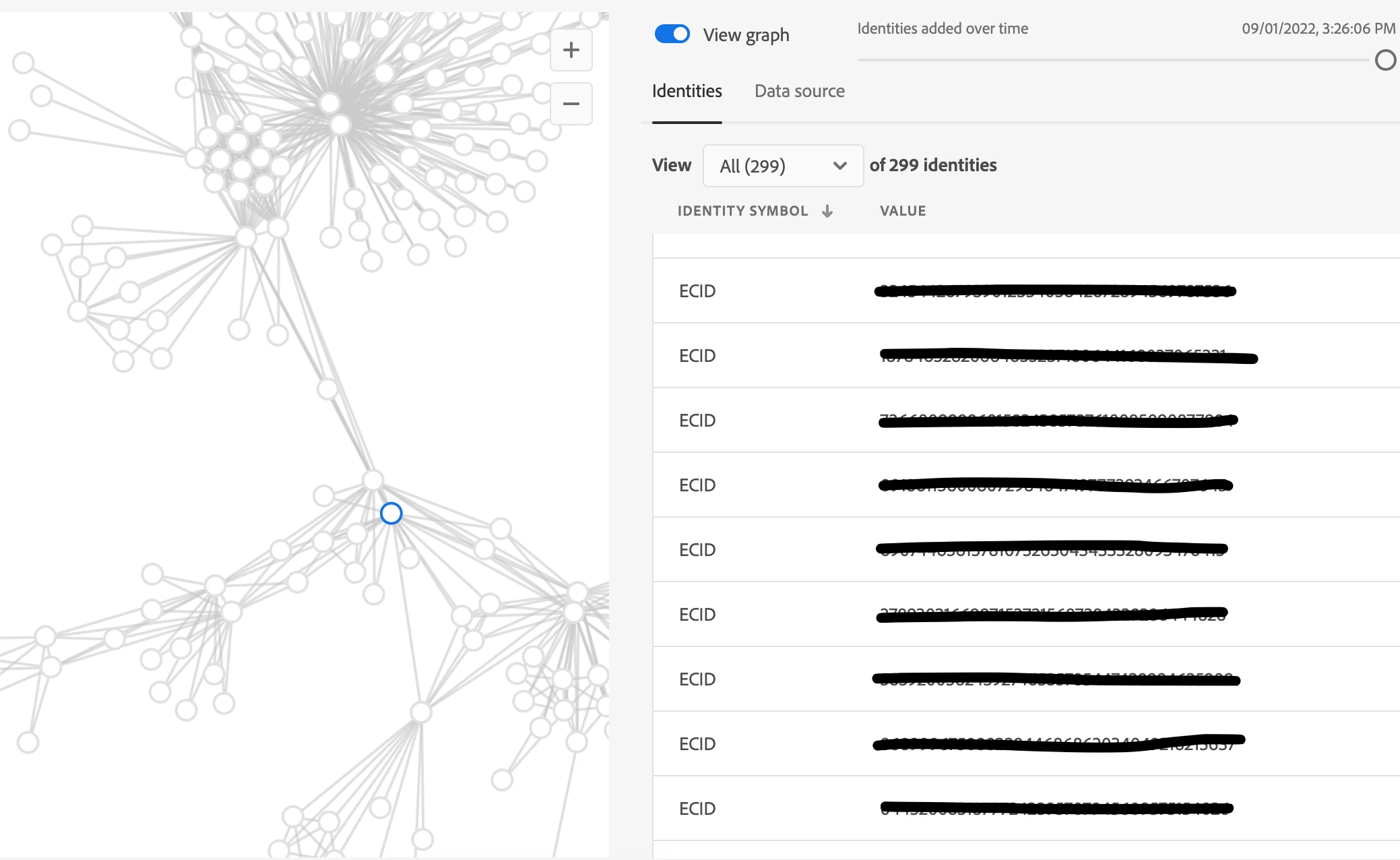Click the Identities added over time slider handle
The height and width of the screenshot is (860, 1400).
click(x=1385, y=61)
